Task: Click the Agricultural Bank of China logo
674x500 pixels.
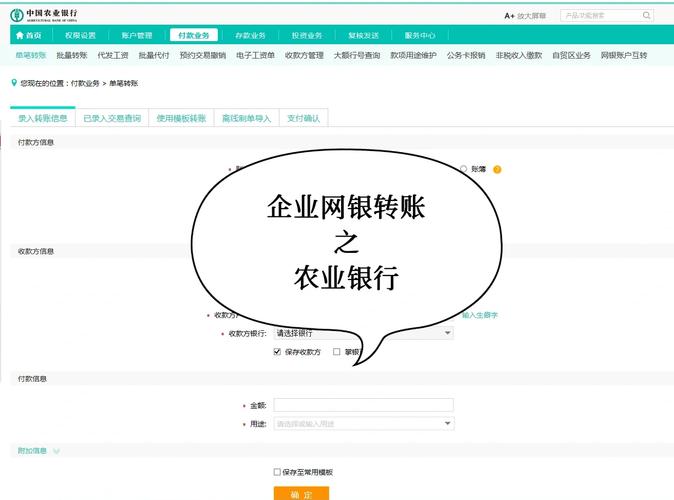Action: coord(44,15)
